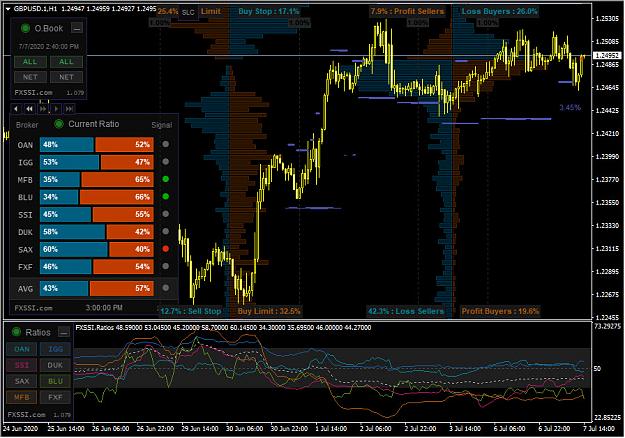Toggle the DUK line in Ratios panel

[55, 365]
